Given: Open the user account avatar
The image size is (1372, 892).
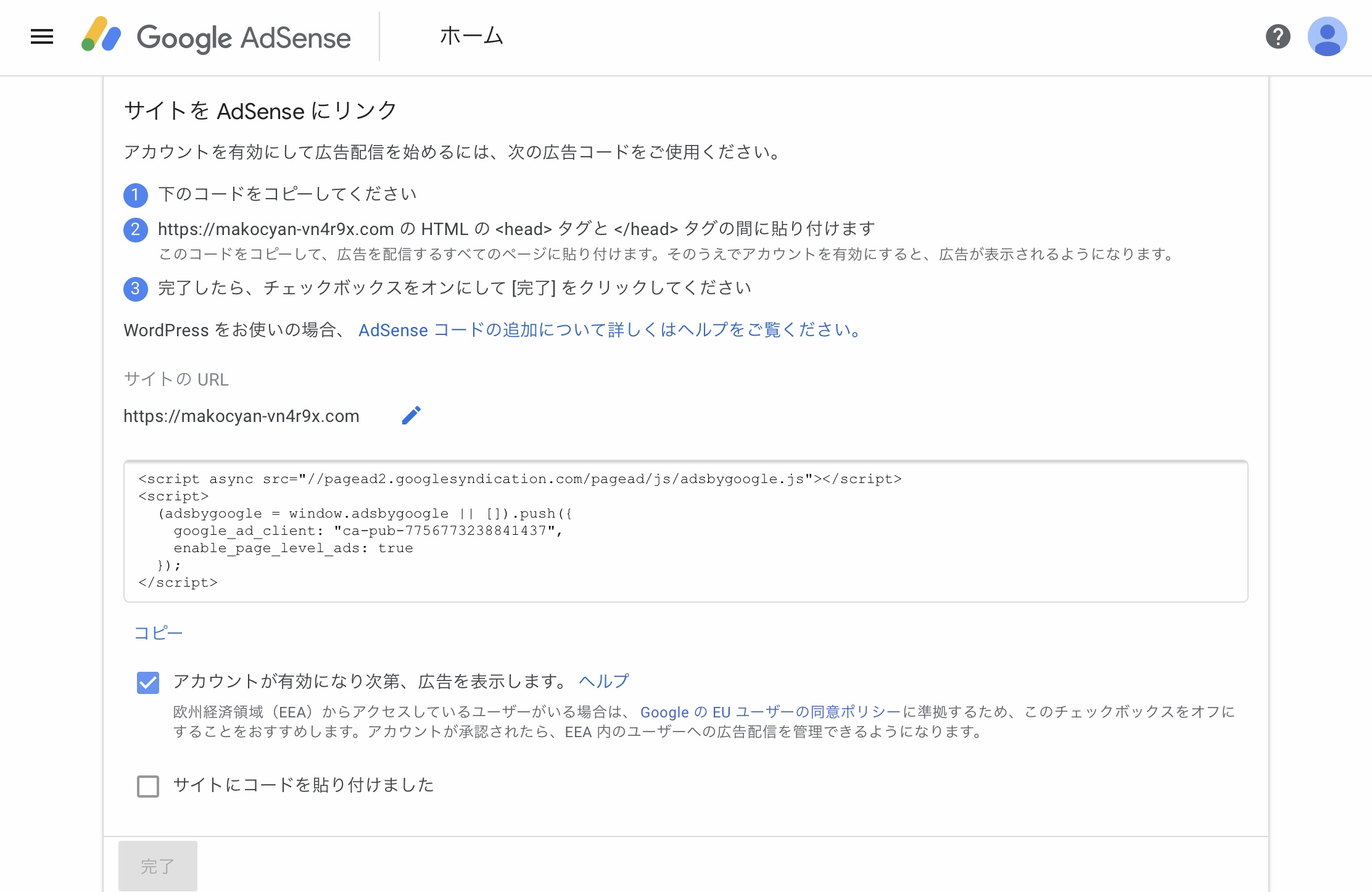Looking at the screenshot, I should pos(1327,36).
